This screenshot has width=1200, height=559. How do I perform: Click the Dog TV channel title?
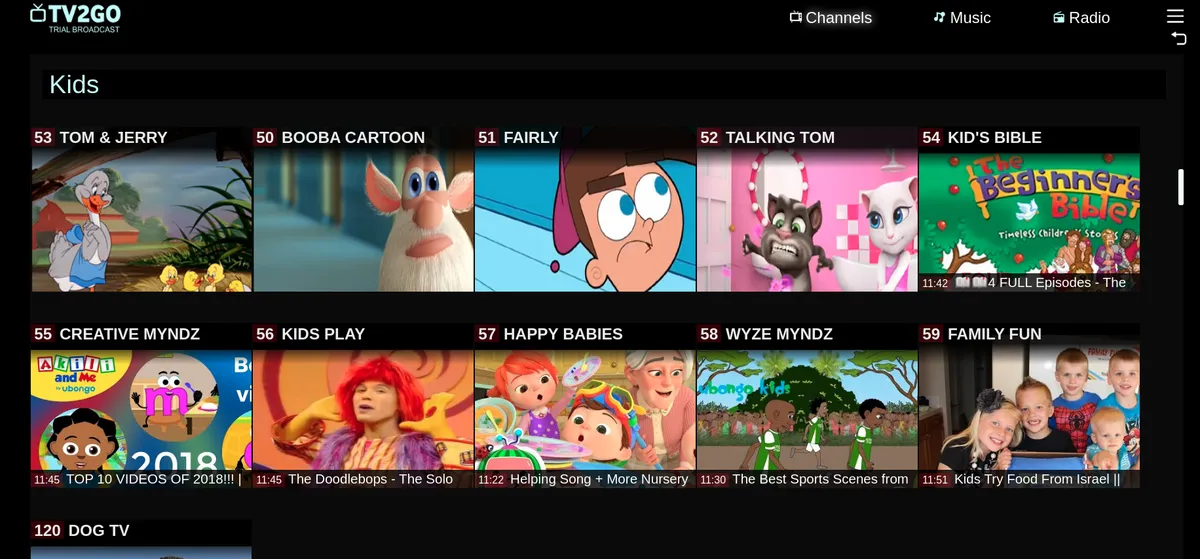98,530
